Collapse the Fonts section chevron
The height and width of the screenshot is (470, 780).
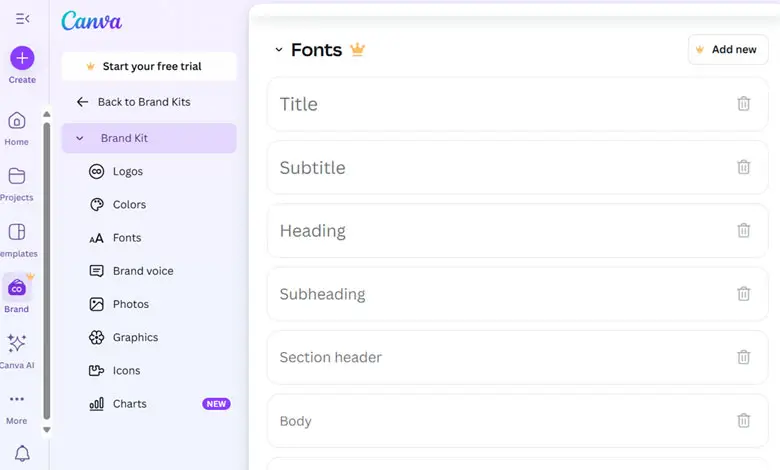279,50
